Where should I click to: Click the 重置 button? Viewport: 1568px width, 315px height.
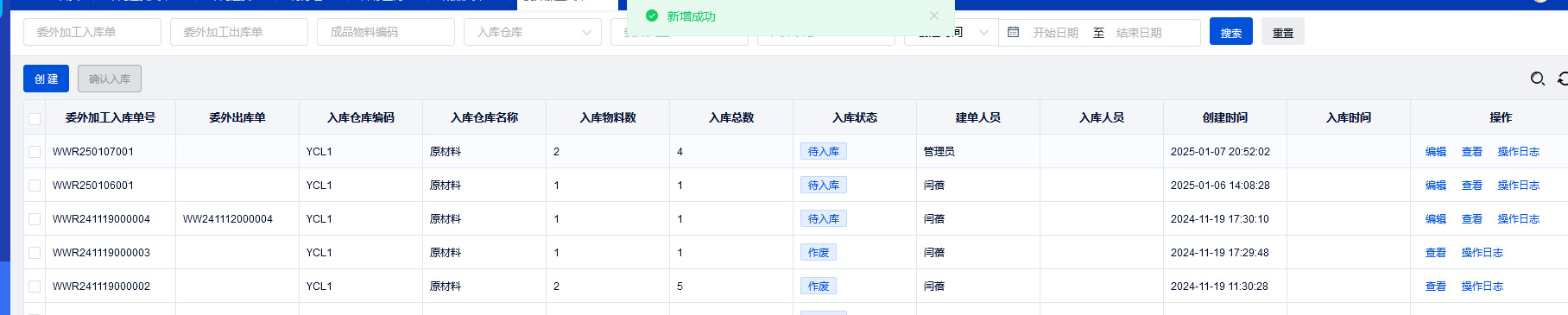[x=1283, y=32]
